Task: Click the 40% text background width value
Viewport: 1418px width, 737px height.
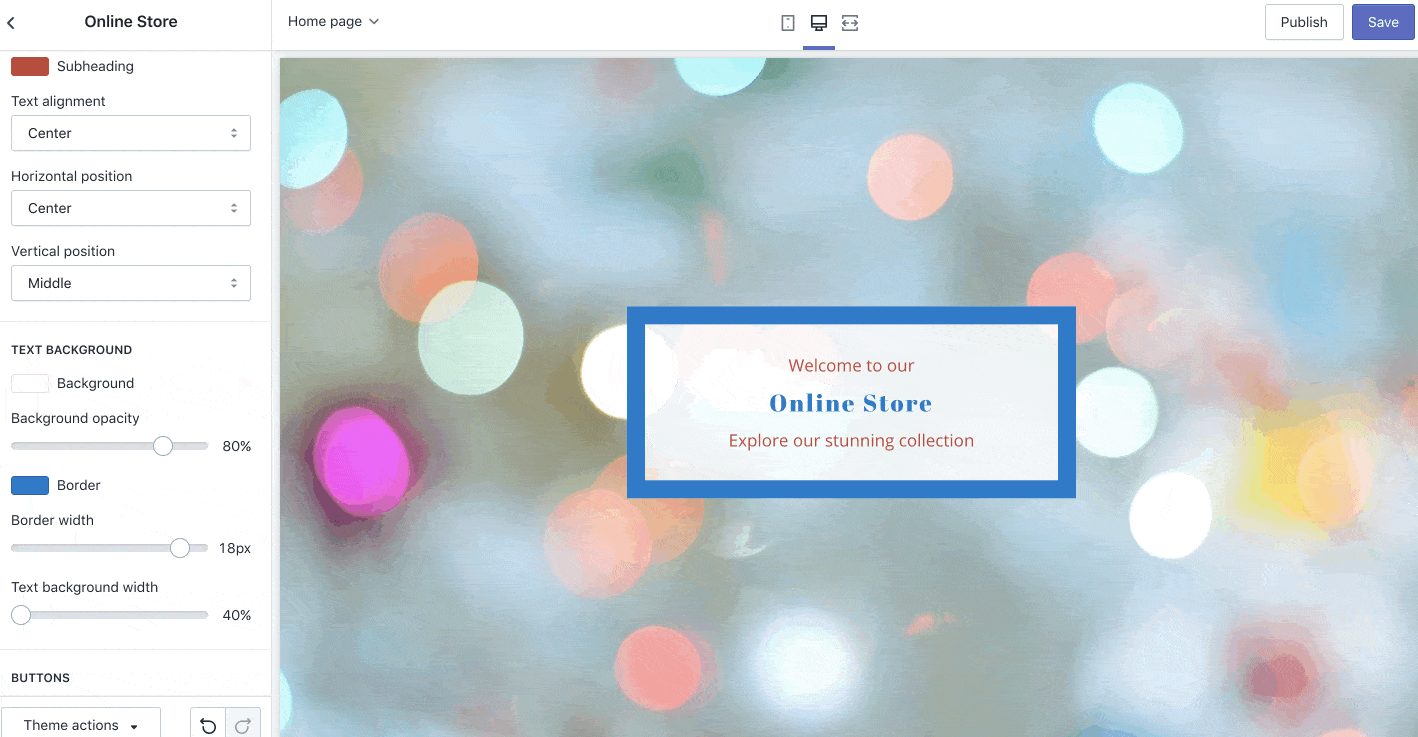Action: pyautogui.click(x=237, y=615)
